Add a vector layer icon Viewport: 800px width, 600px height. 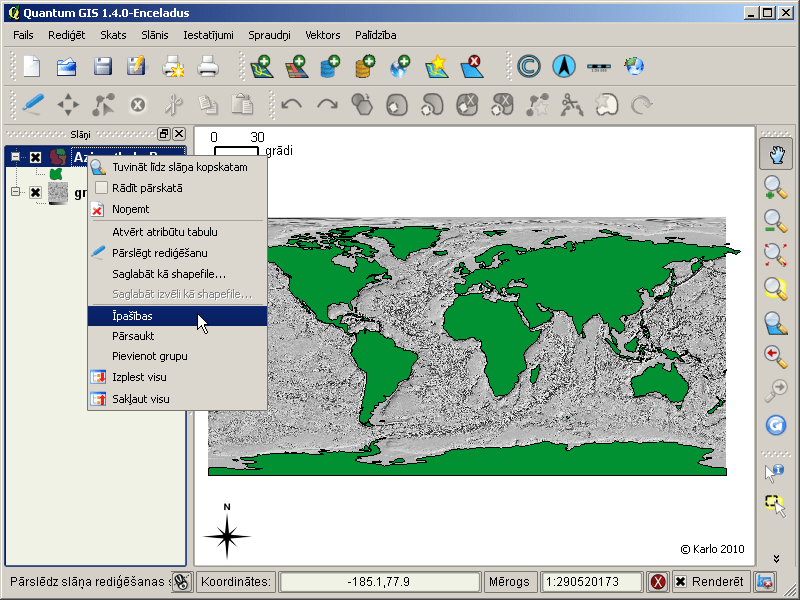(x=262, y=66)
